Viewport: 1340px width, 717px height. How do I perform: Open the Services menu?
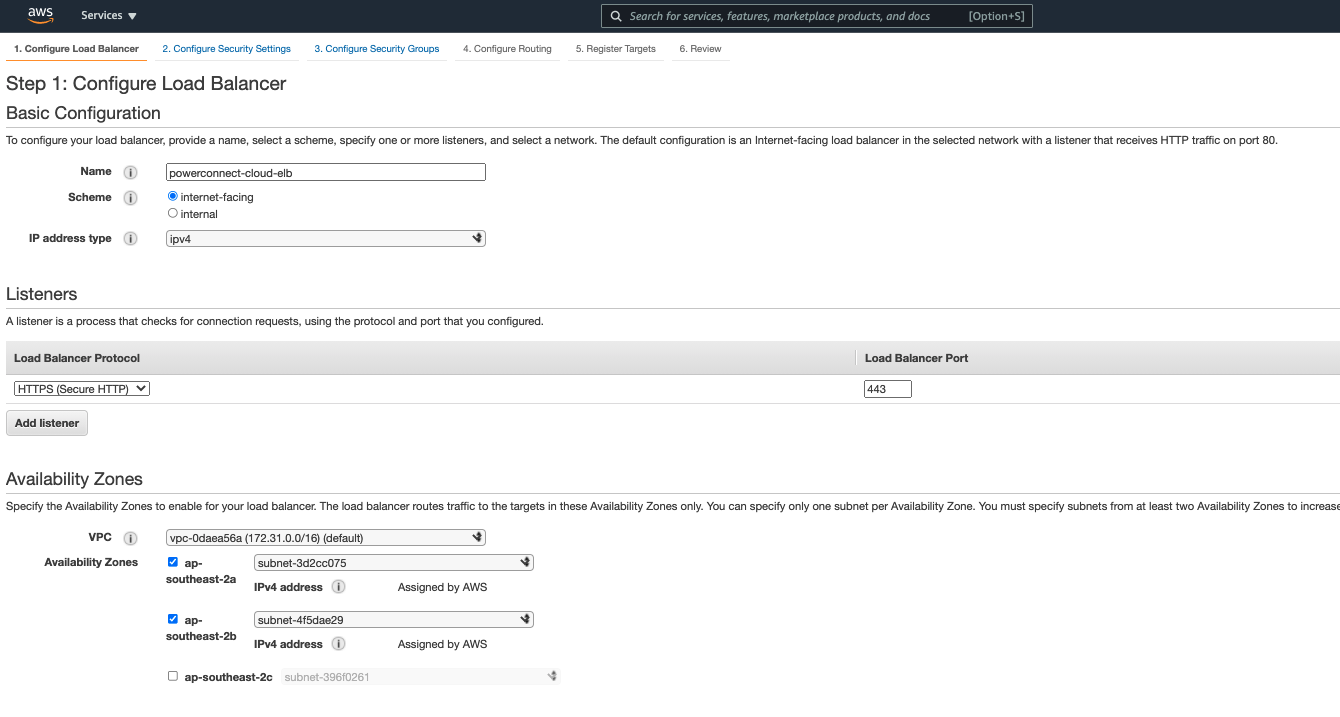[x=109, y=16]
